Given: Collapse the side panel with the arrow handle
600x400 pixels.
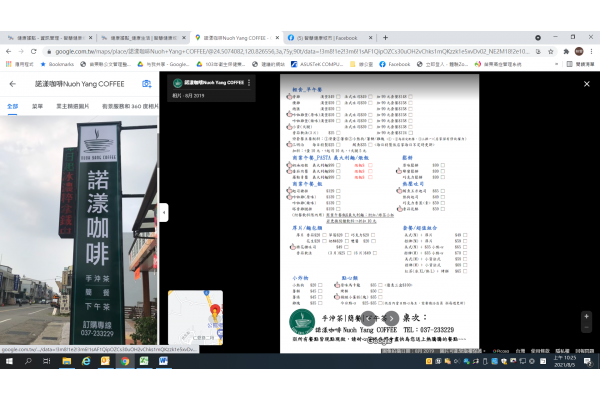Looking at the screenshot, I should tap(164, 212).
